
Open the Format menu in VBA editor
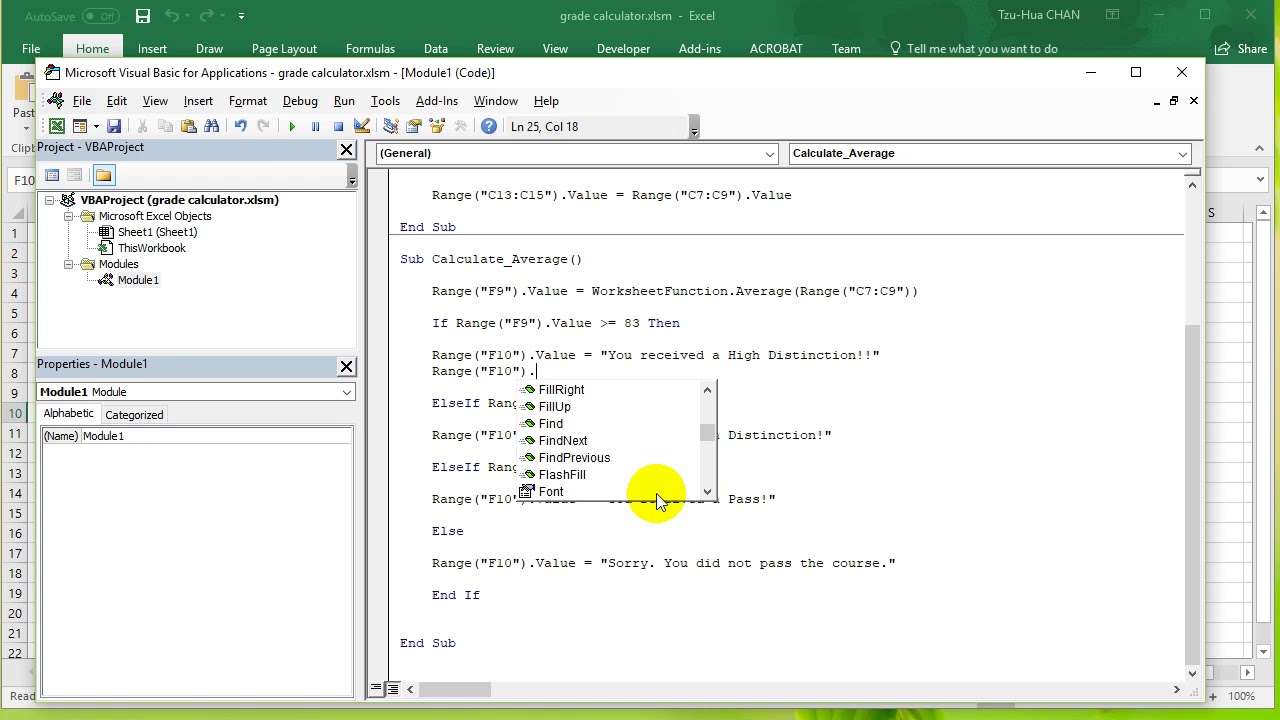(x=248, y=100)
